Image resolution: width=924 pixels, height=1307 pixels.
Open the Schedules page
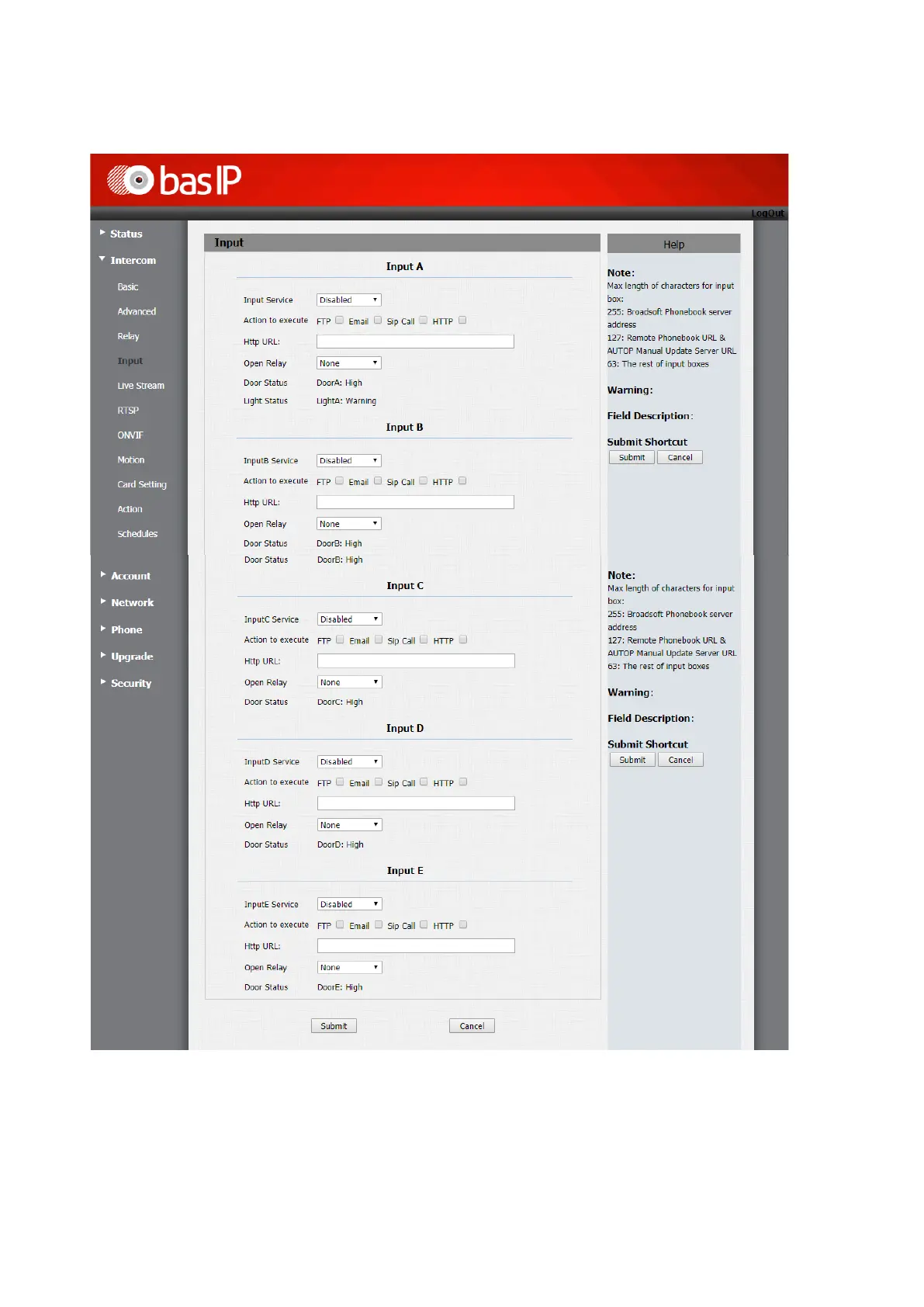coord(137,534)
